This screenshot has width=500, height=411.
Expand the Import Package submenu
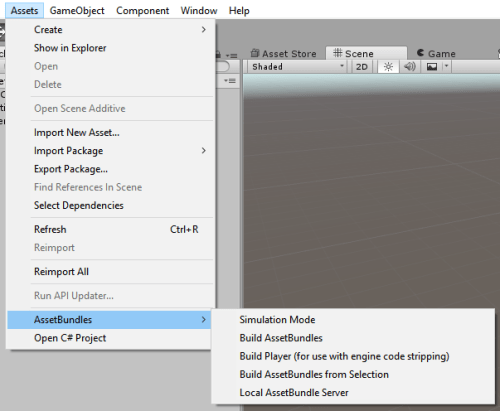click(111, 151)
